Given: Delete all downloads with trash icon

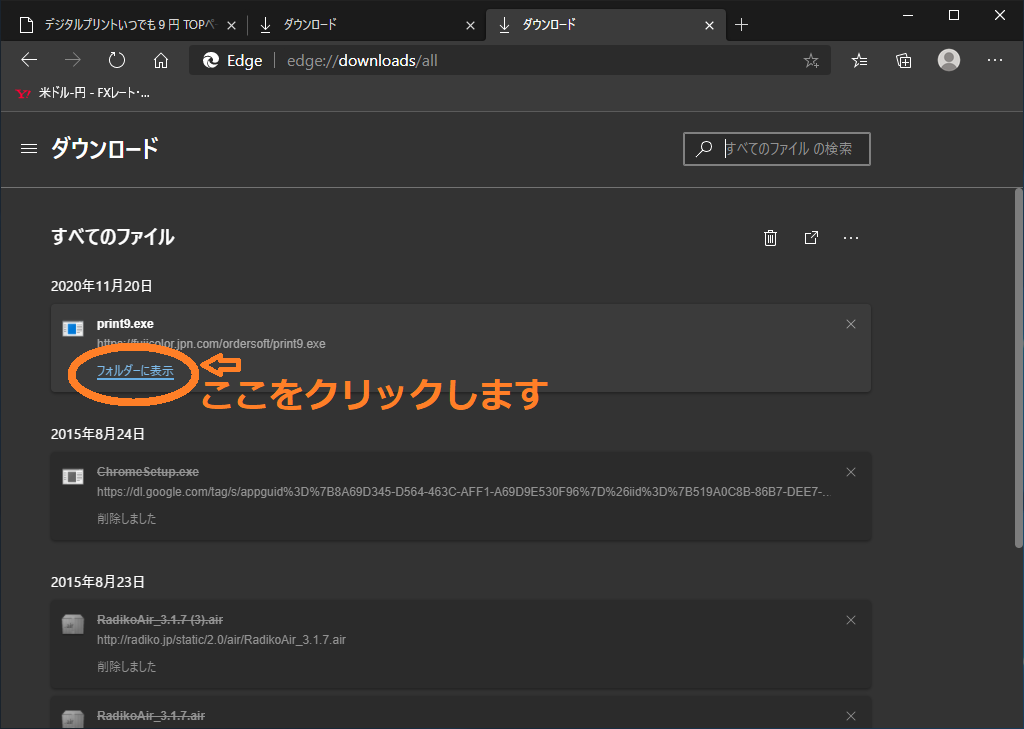Looking at the screenshot, I should click(x=770, y=238).
